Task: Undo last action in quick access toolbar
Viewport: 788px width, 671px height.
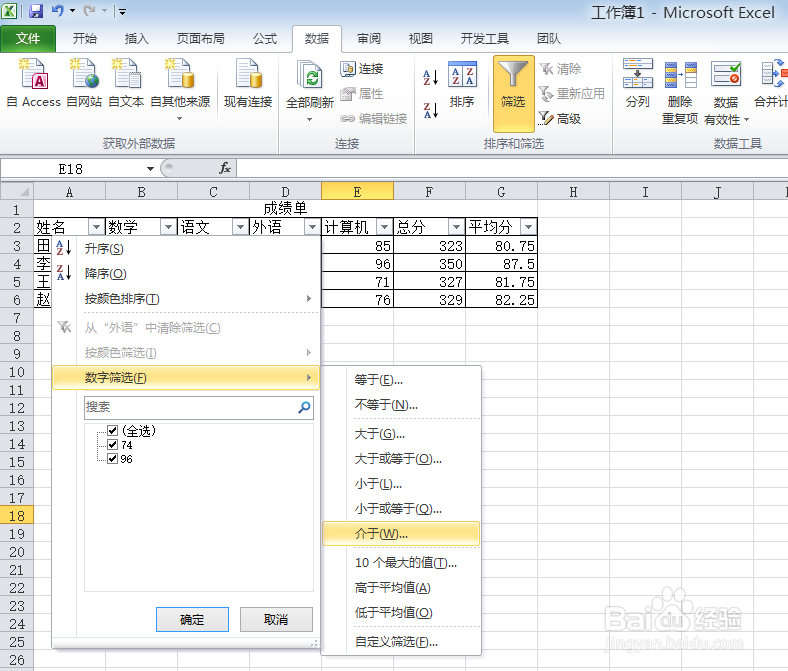Action: 58,11
